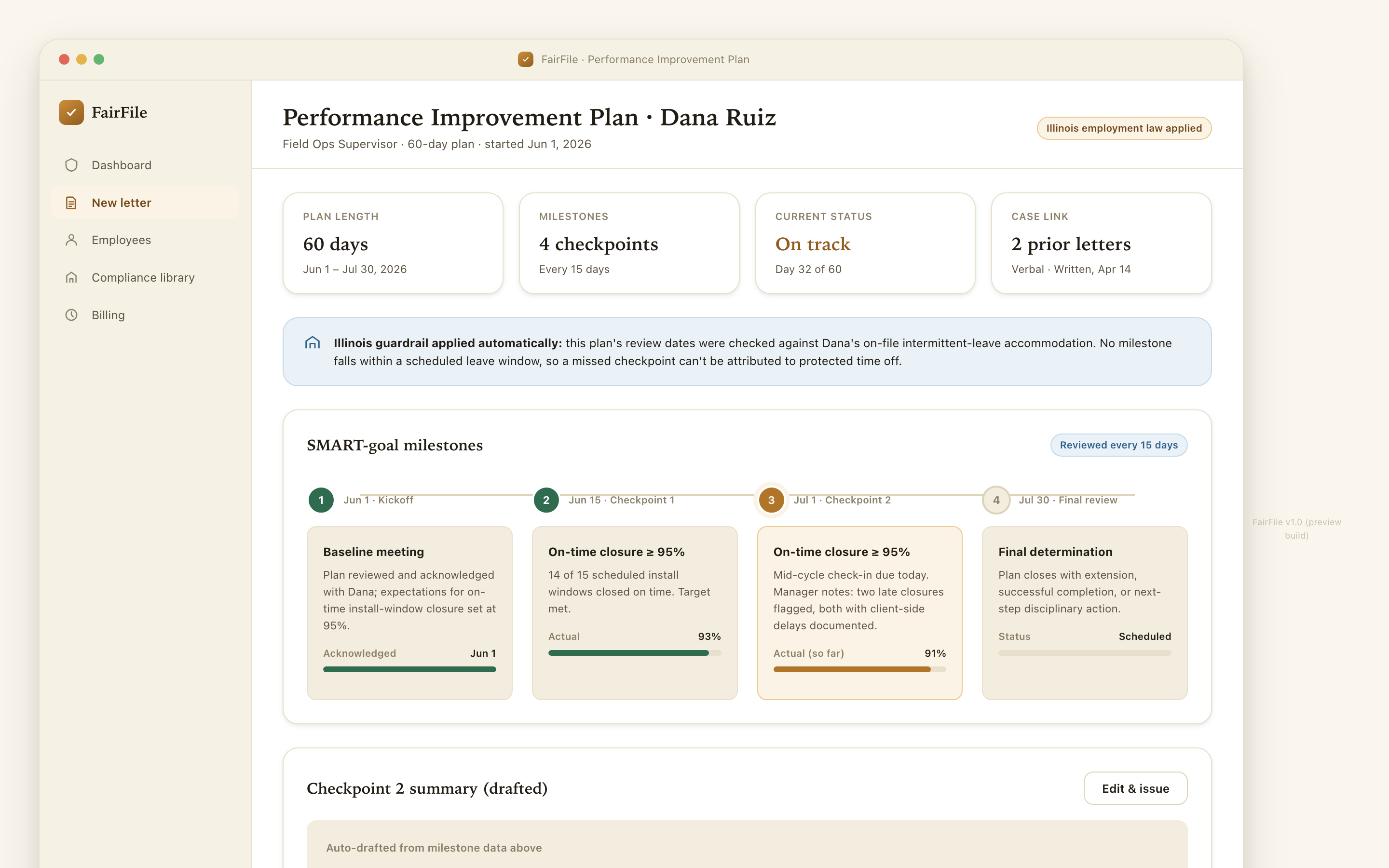Open the Current Status On track card
The height and width of the screenshot is (868, 1389).
point(866,244)
